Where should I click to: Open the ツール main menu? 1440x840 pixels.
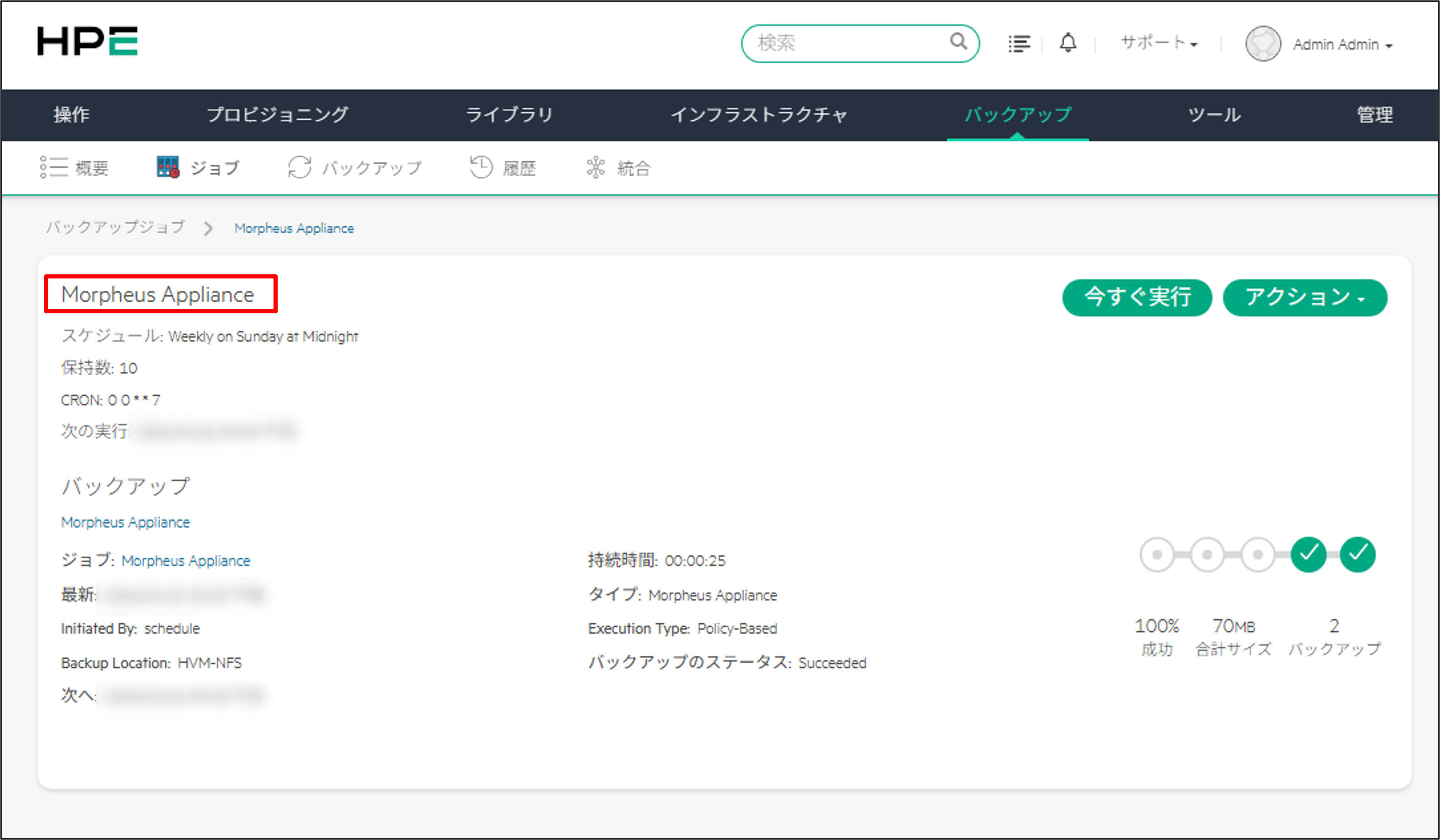(1214, 115)
